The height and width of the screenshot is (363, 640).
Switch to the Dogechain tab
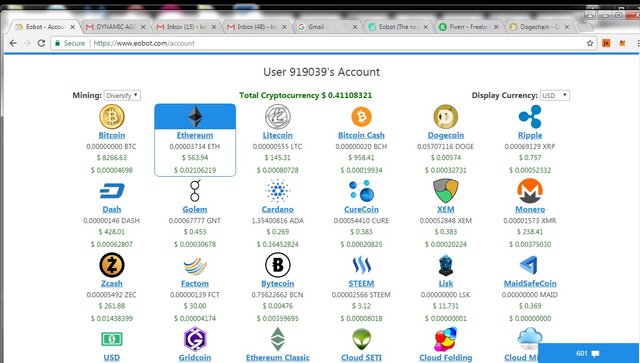pos(540,27)
